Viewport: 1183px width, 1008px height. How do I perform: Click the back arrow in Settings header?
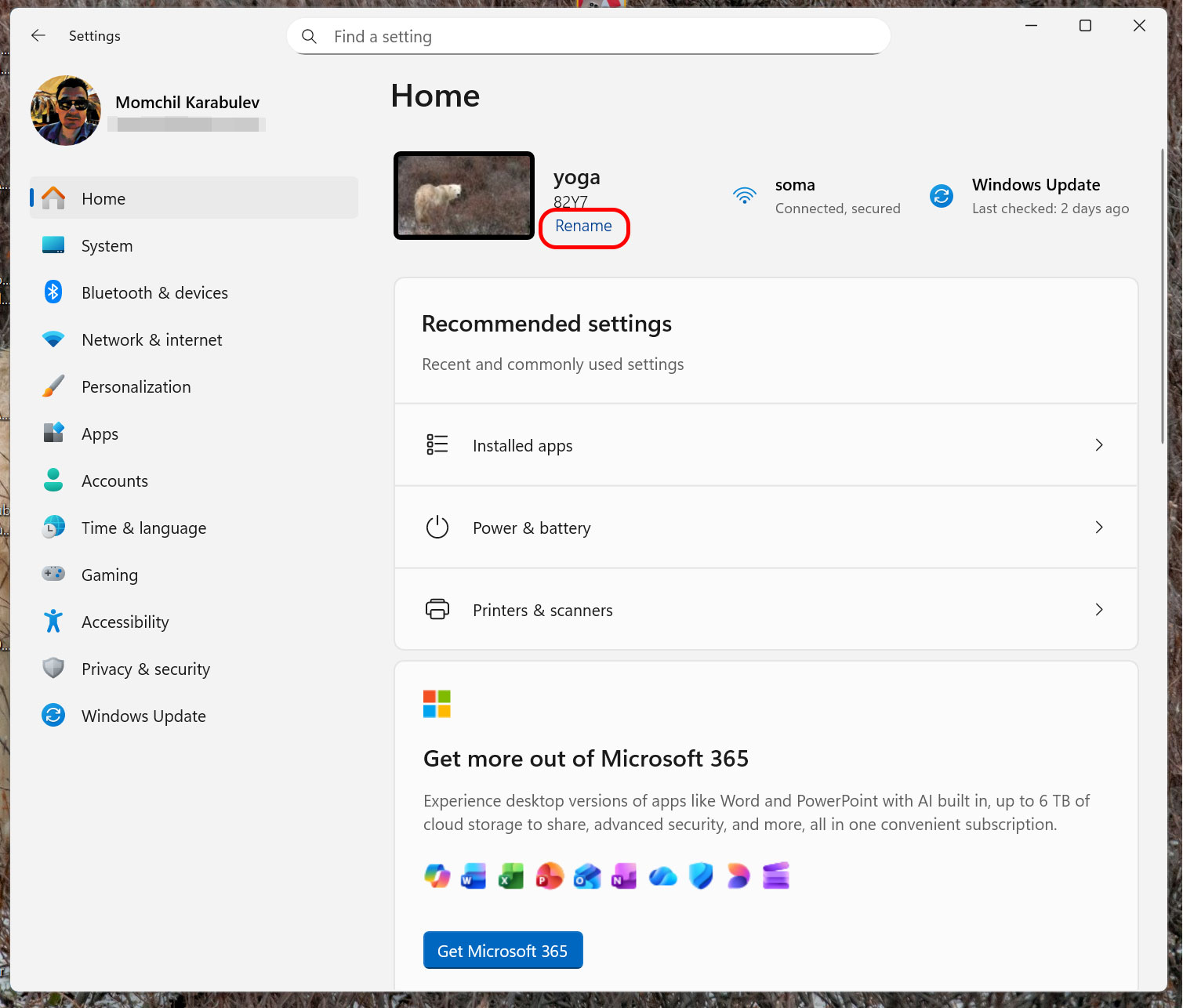coord(38,35)
